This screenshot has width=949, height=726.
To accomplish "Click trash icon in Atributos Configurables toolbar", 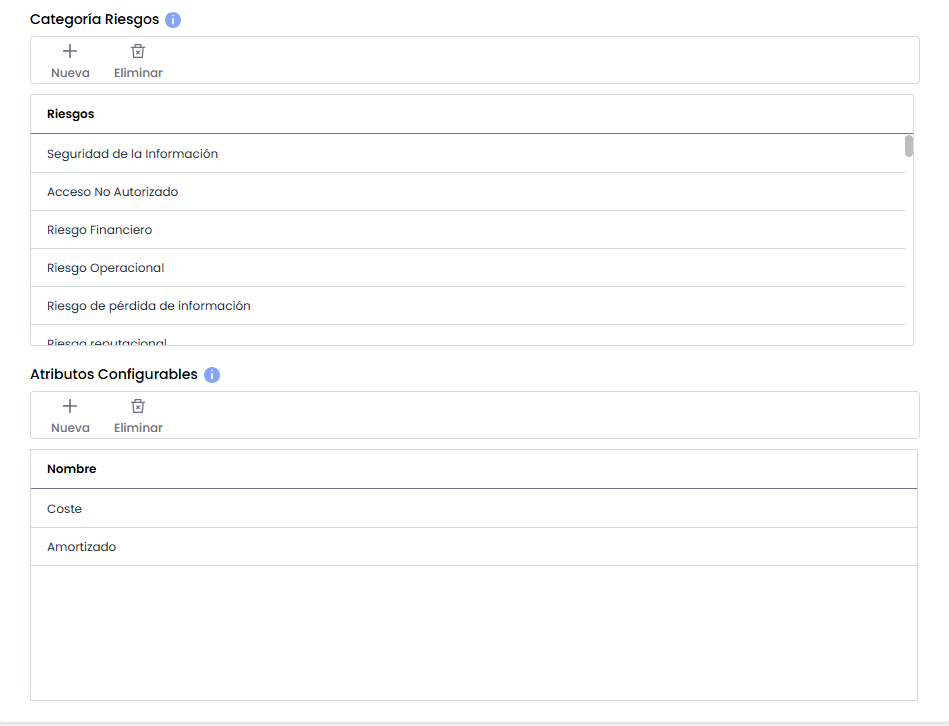I will 138,406.
